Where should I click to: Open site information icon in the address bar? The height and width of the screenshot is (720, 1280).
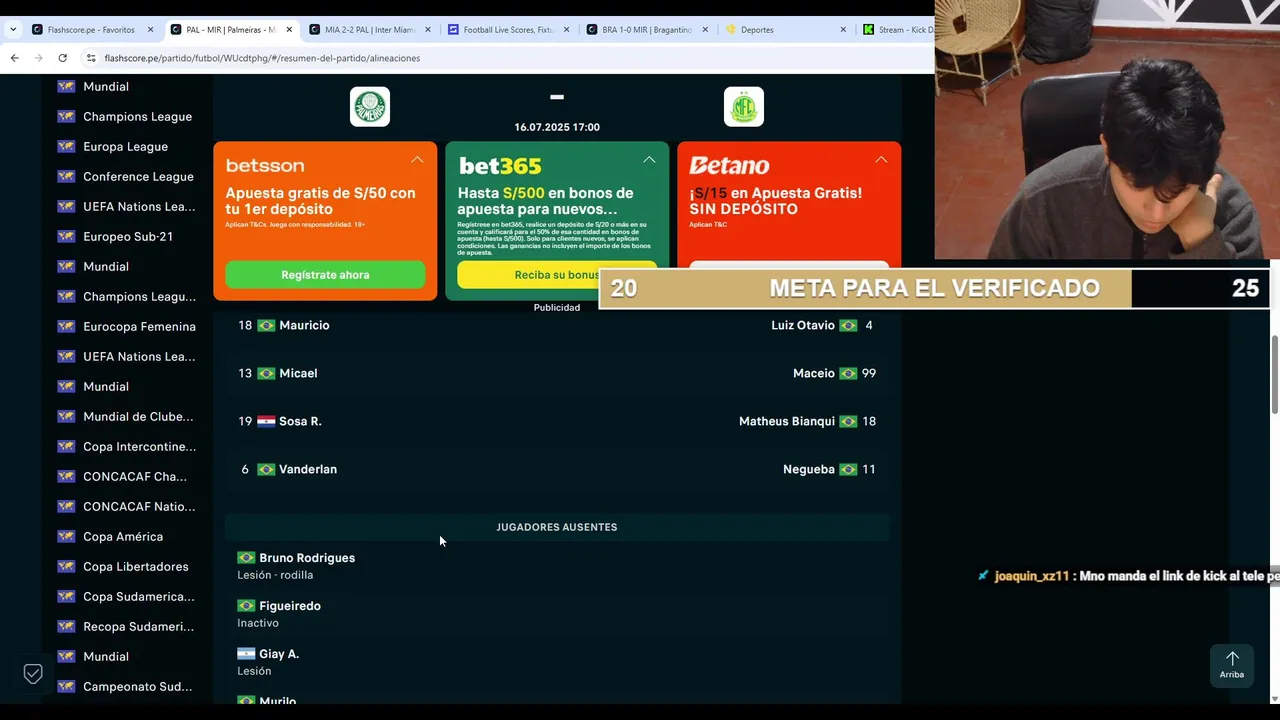[x=91, y=58]
